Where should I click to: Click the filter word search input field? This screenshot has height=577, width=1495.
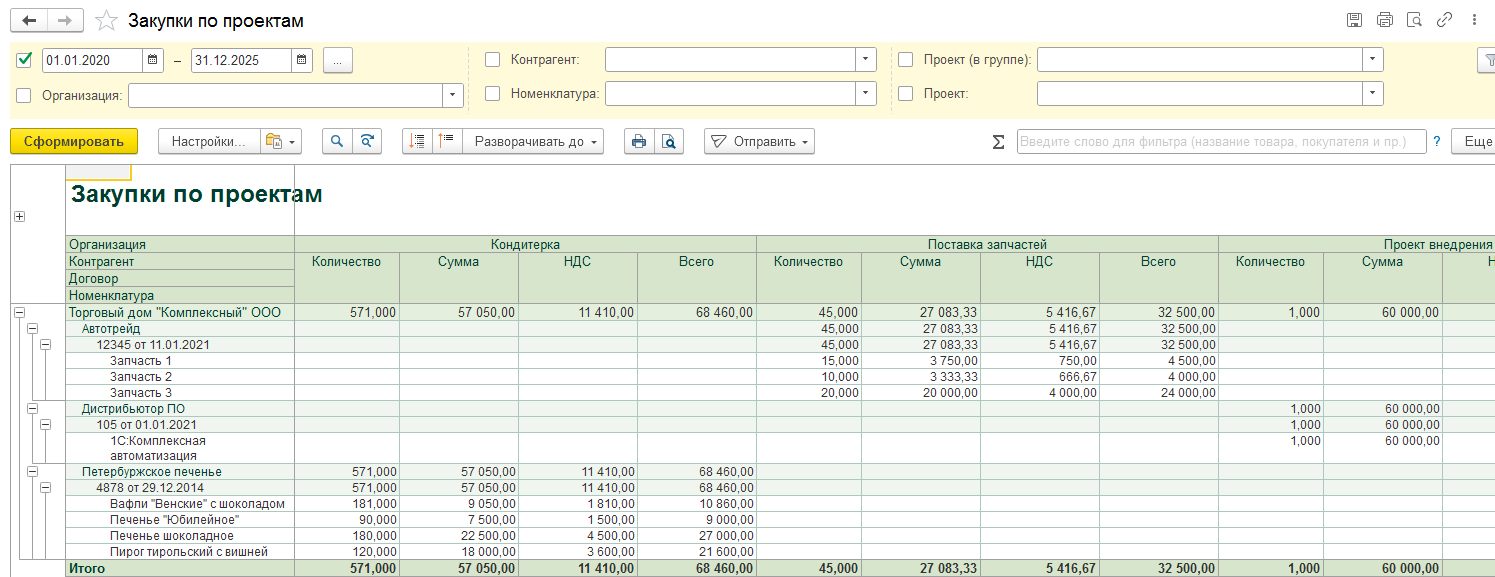[x=1221, y=142]
